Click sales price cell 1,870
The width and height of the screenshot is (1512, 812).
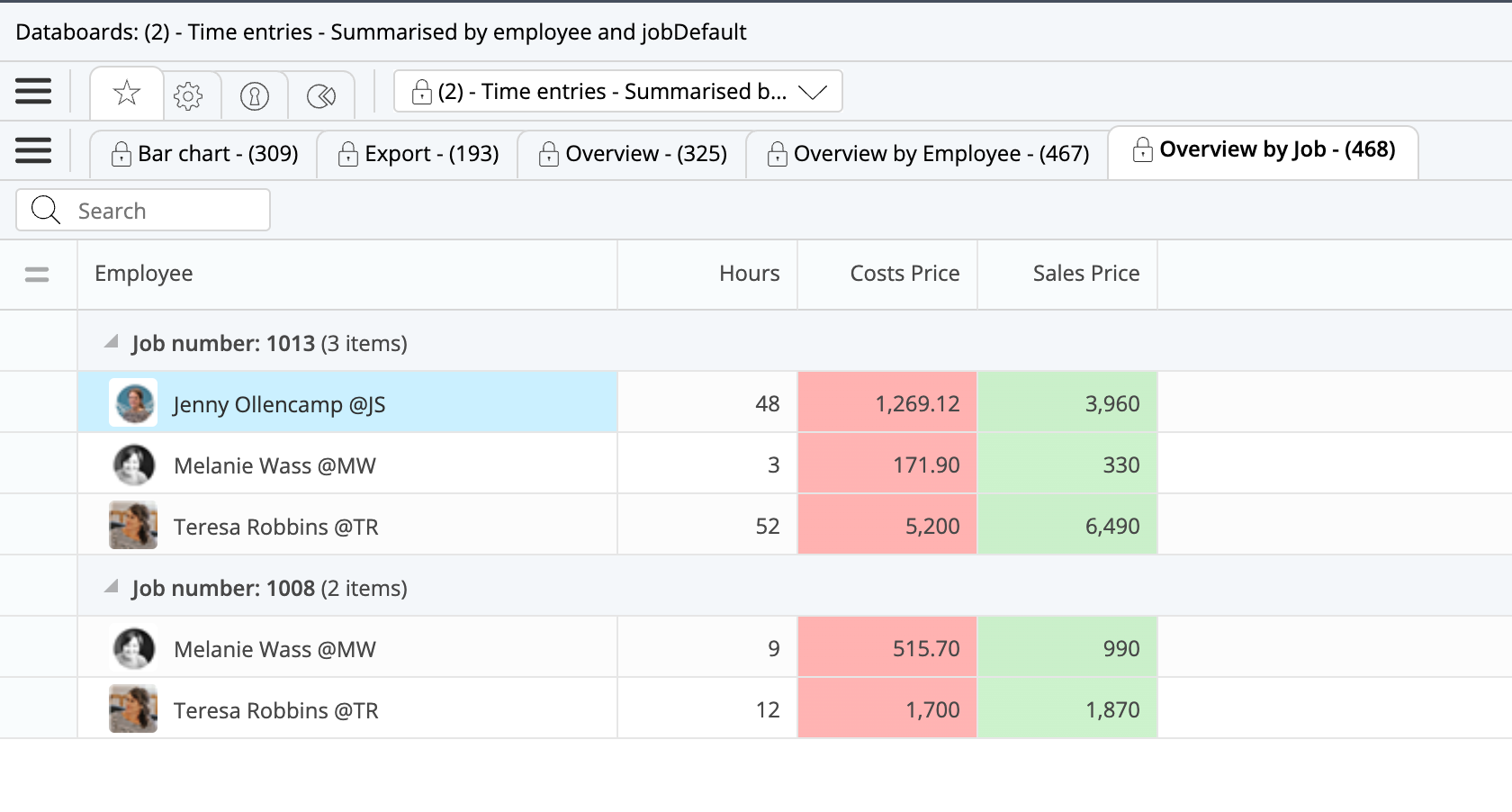coord(1067,709)
